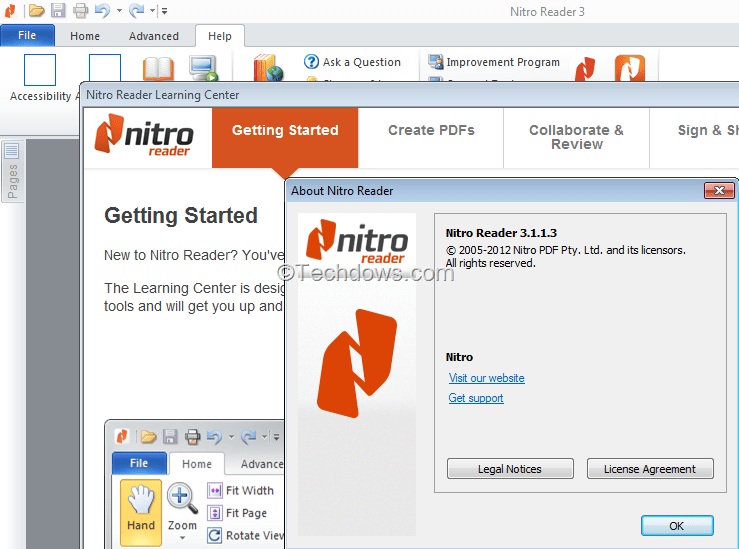Image resolution: width=739 pixels, height=549 pixels.
Task: Click Fit Page in Learning Center preview
Action: point(237,513)
